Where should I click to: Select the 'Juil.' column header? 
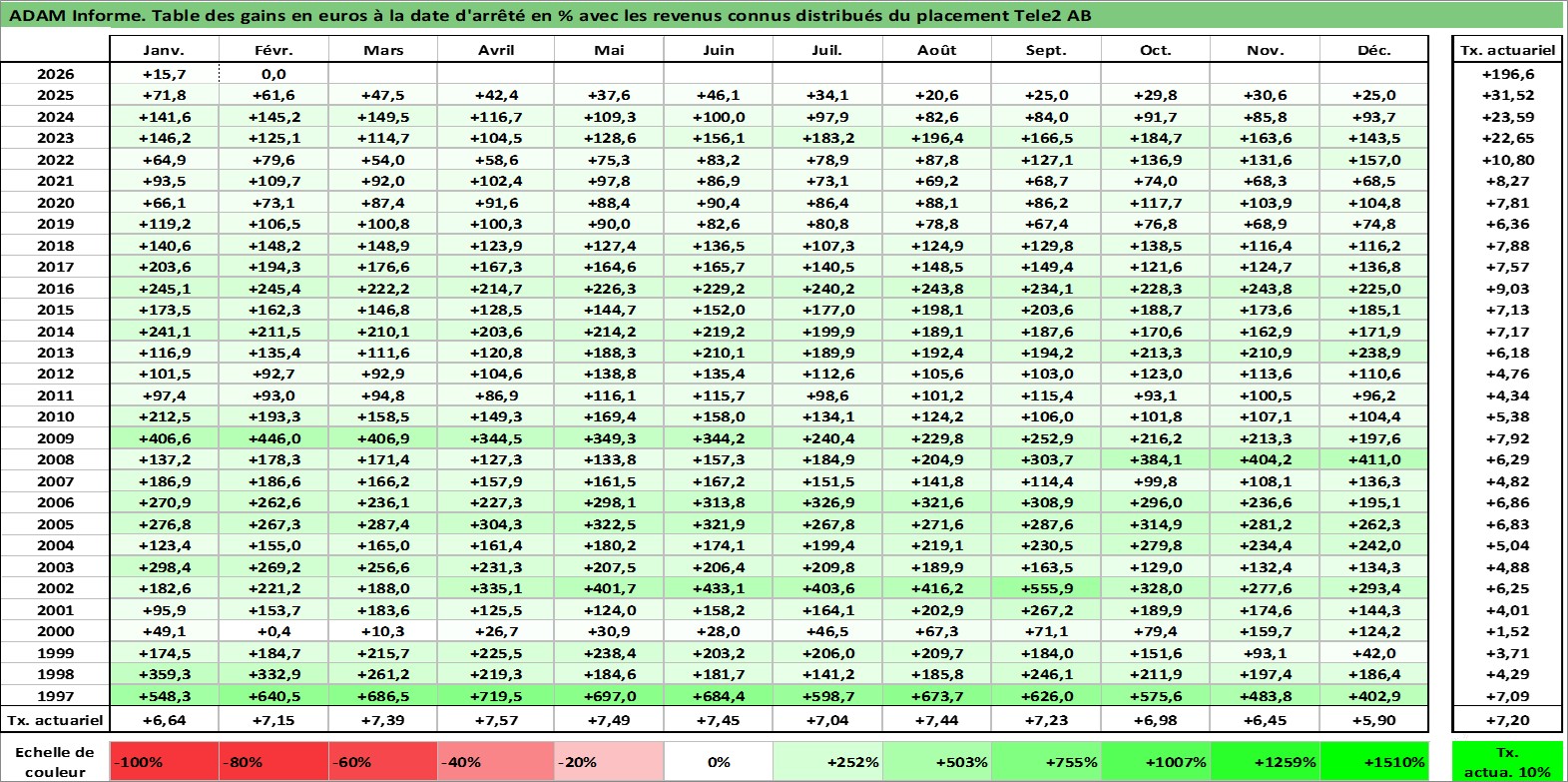[827, 50]
